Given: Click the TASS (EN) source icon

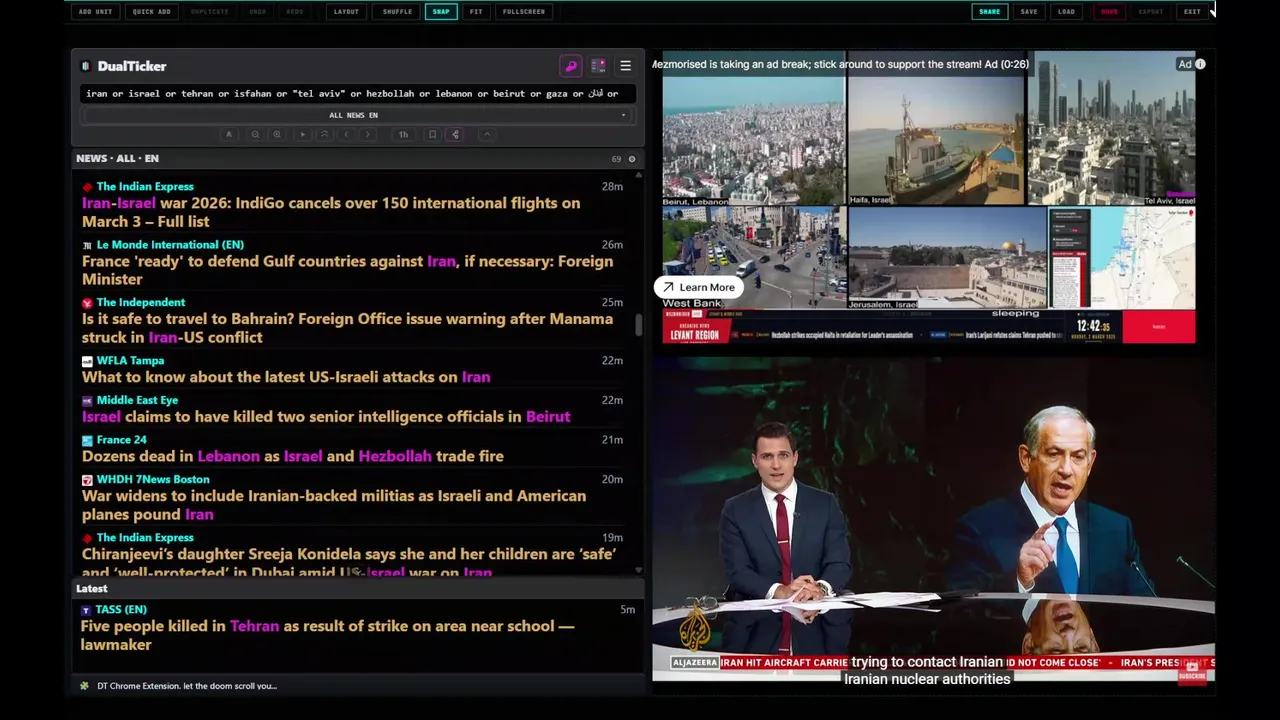Looking at the screenshot, I should click(x=86, y=610).
